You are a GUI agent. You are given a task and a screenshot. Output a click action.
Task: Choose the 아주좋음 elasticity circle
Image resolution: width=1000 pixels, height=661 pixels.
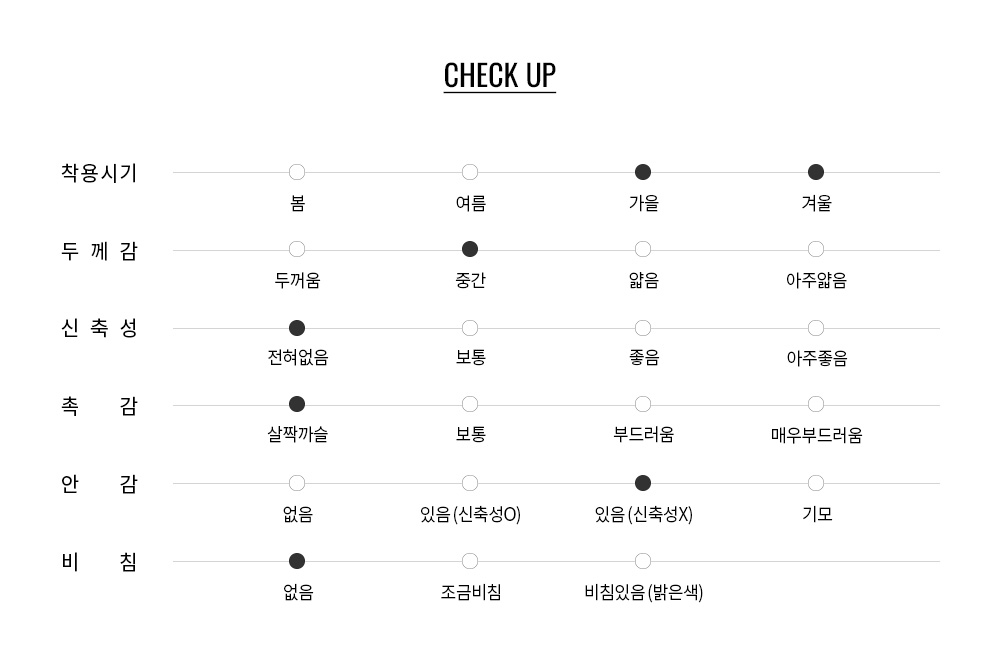pyautogui.click(x=816, y=328)
